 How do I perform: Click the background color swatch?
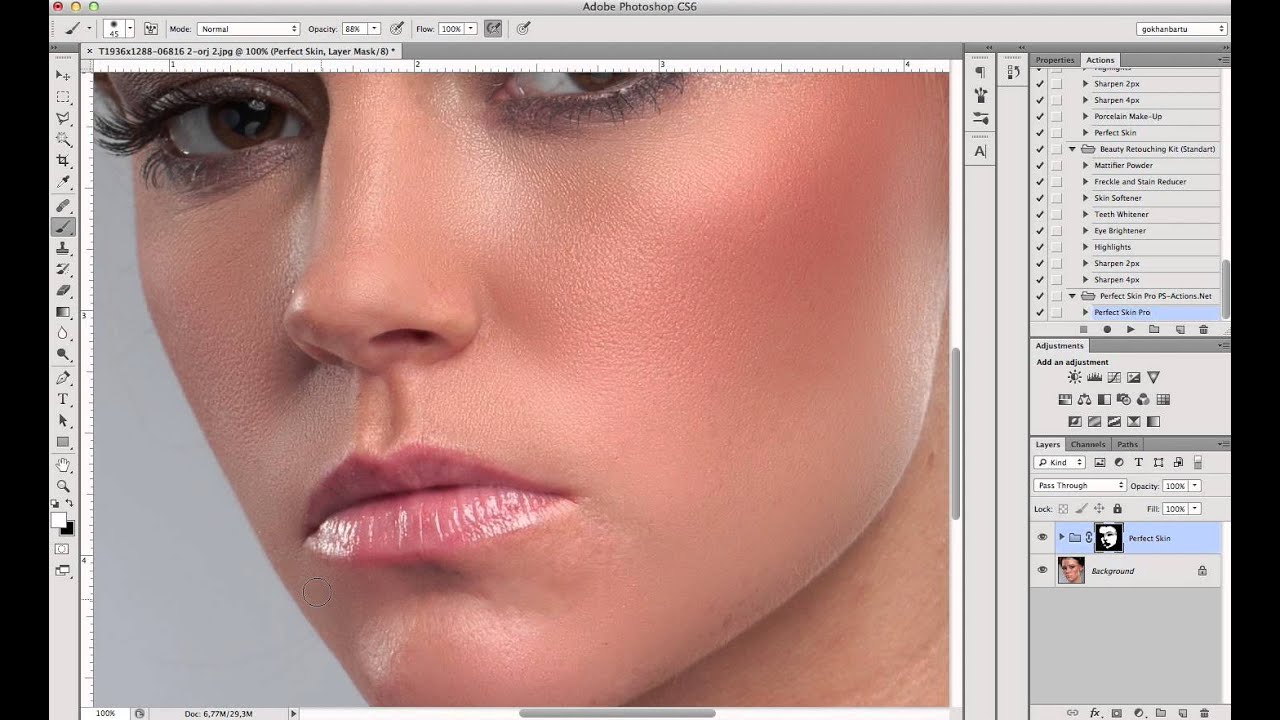pos(67,528)
